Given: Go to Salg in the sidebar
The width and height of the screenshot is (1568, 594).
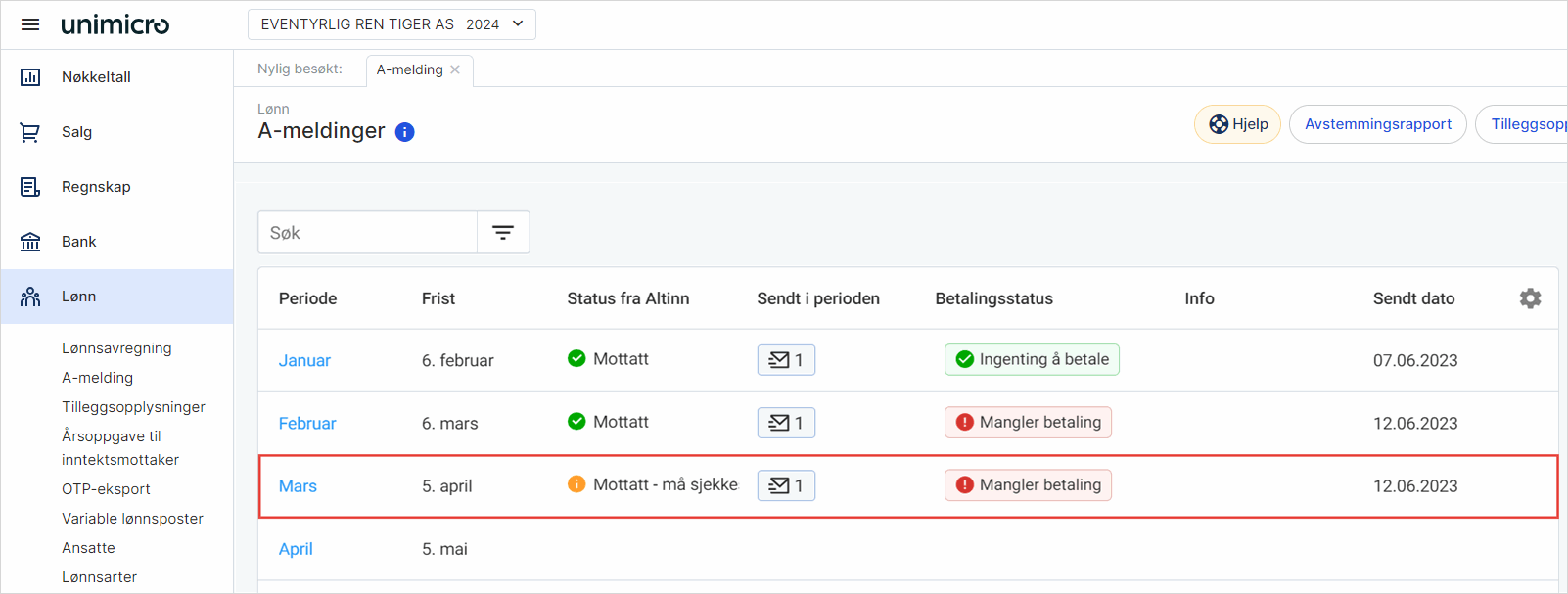Looking at the screenshot, I should (76, 132).
